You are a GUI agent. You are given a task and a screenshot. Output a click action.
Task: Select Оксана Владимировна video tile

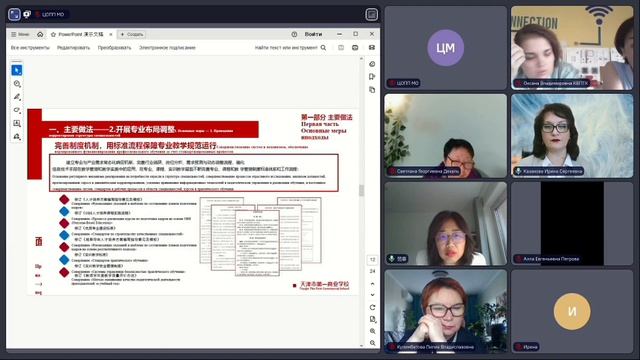coord(572,48)
